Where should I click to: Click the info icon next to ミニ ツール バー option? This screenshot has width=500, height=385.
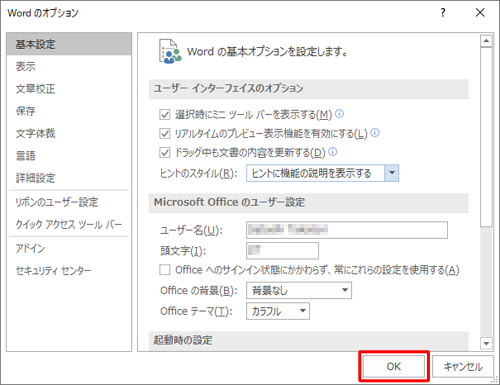(339, 114)
